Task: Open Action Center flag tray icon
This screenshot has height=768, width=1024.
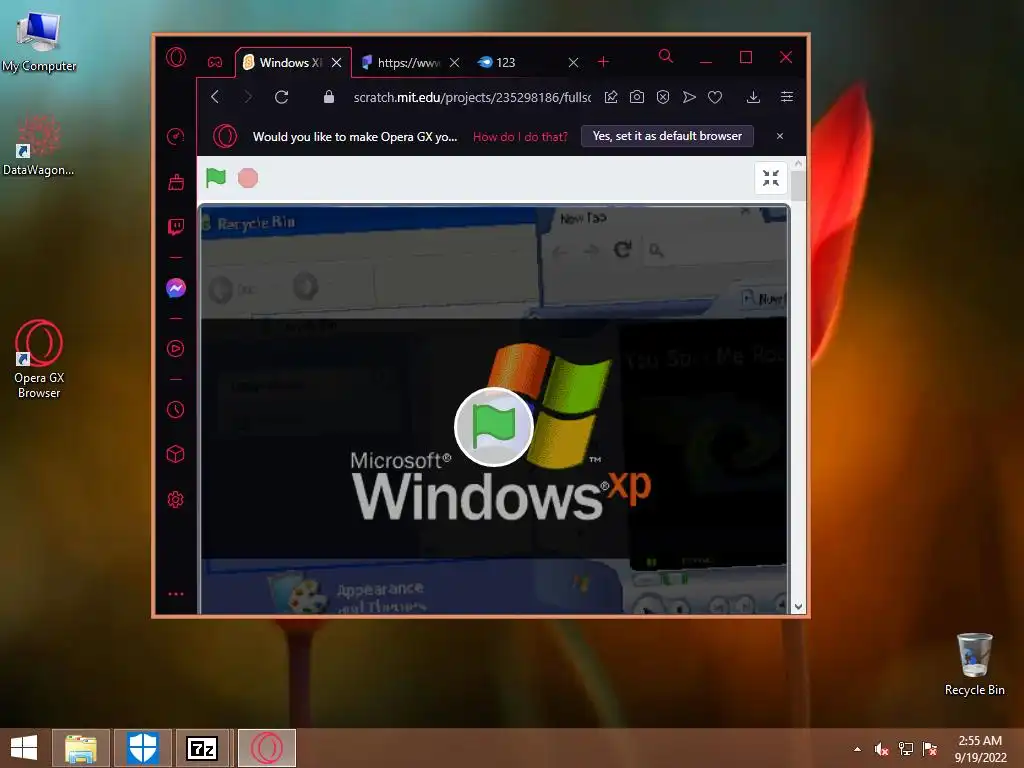Action: coord(930,749)
